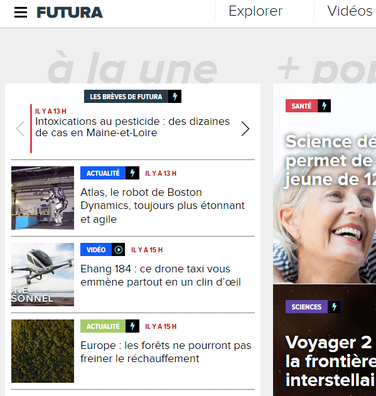Open the Europe : les forêts headline
Screen dimensions: 376x396
tap(166, 352)
